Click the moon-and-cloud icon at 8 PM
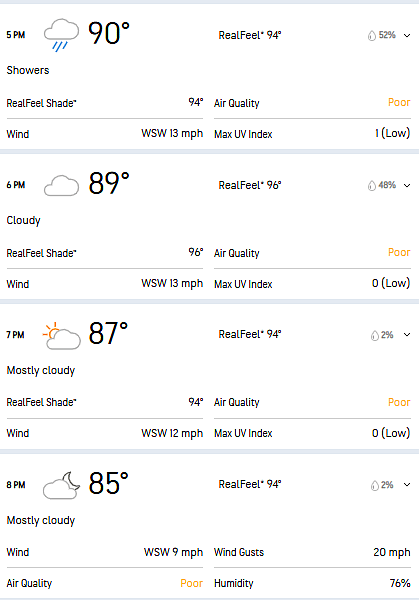 [x=61, y=485]
